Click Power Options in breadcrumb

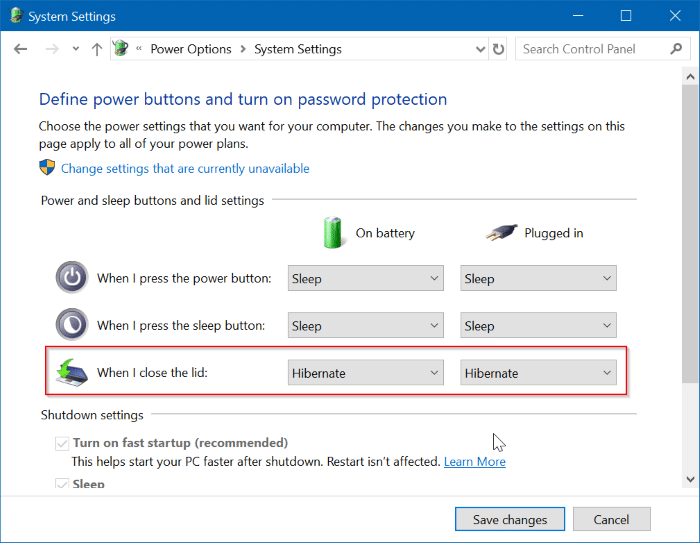(190, 49)
